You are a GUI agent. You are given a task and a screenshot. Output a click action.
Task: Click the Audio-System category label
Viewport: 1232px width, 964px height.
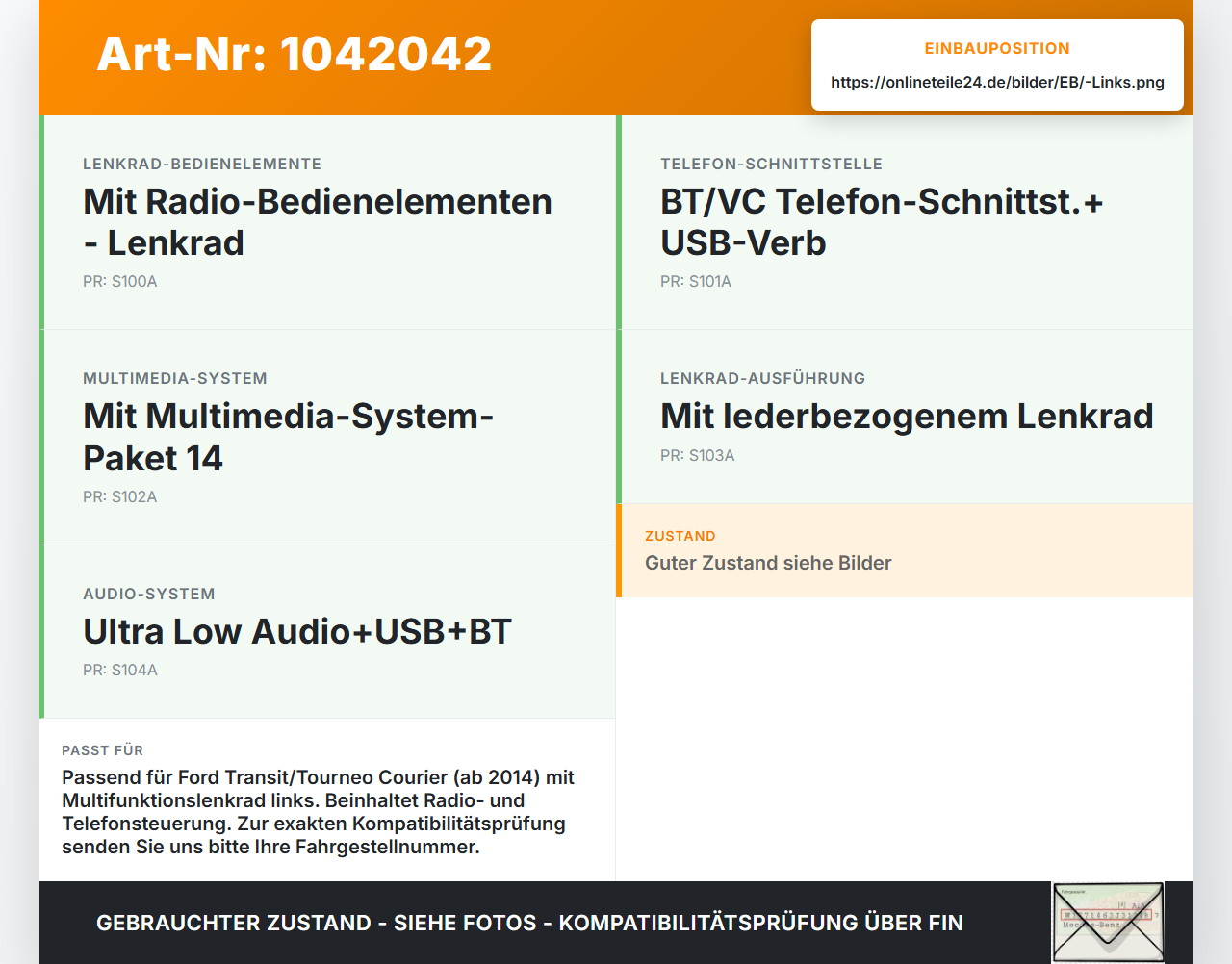tap(149, 595)
